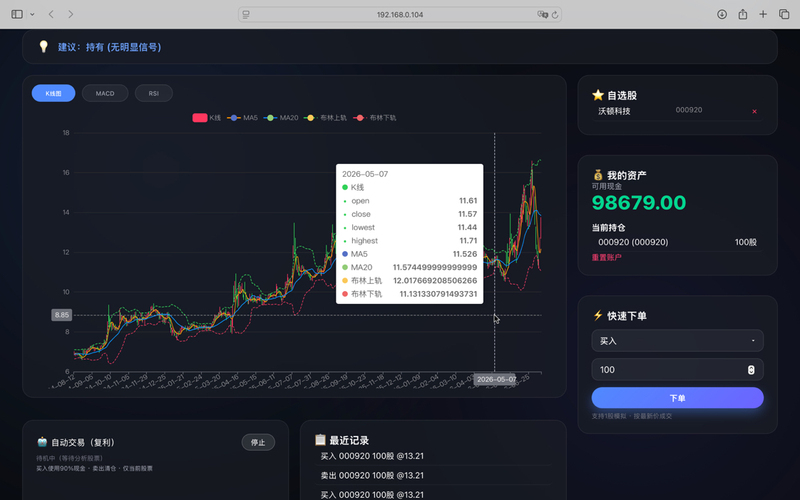800x500 pixels.
Task: Click the 卖出 000920 100股 @13.21 record
Action: tap(372, 476)
